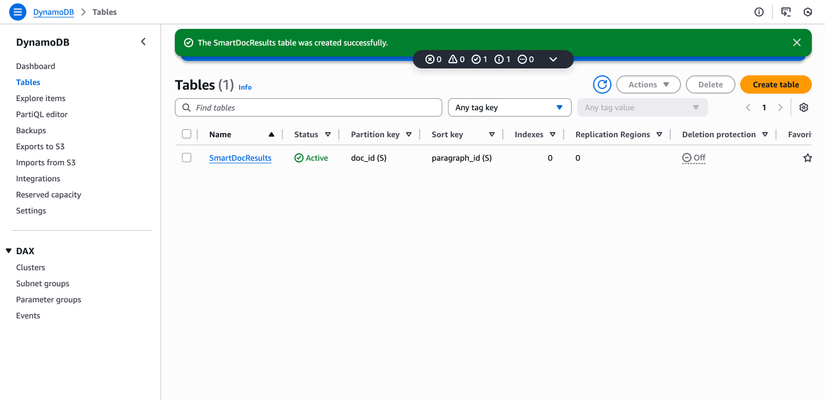This screenshot has height=400, width=825.
Task: Open the Actions dropdown
Action: [x=648, y=84]
